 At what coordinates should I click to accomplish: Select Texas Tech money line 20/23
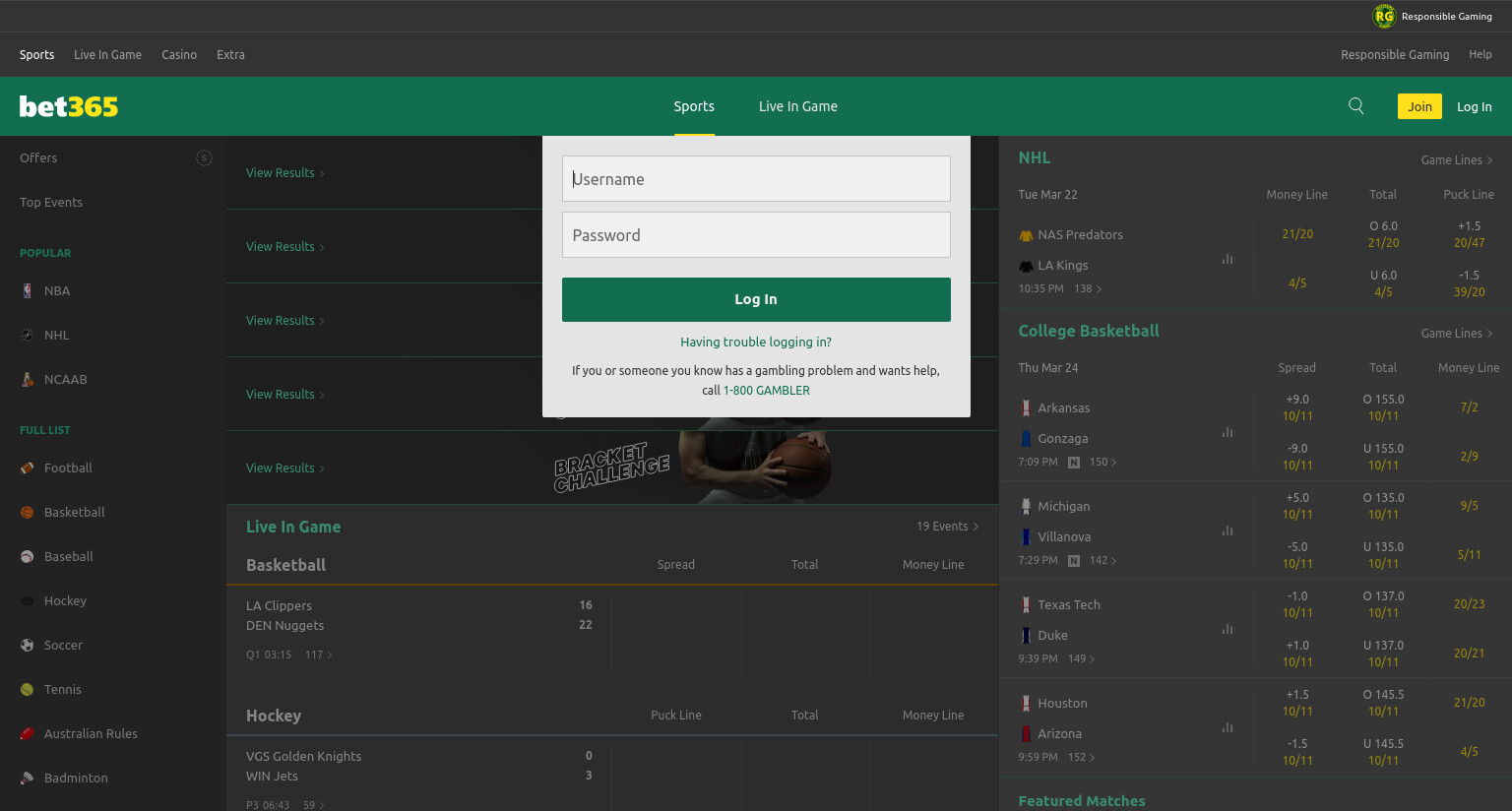(1469, 604)
